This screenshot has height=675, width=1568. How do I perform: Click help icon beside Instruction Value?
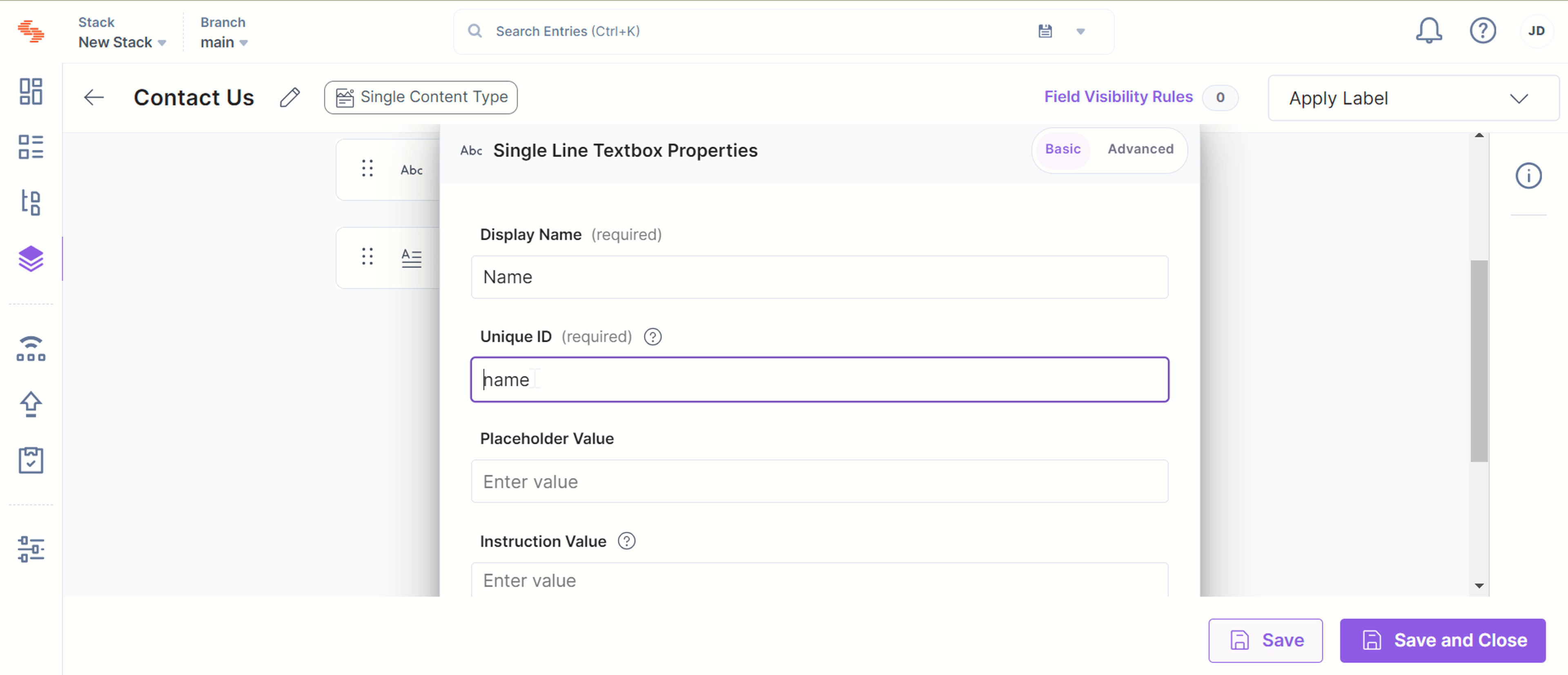626,541
